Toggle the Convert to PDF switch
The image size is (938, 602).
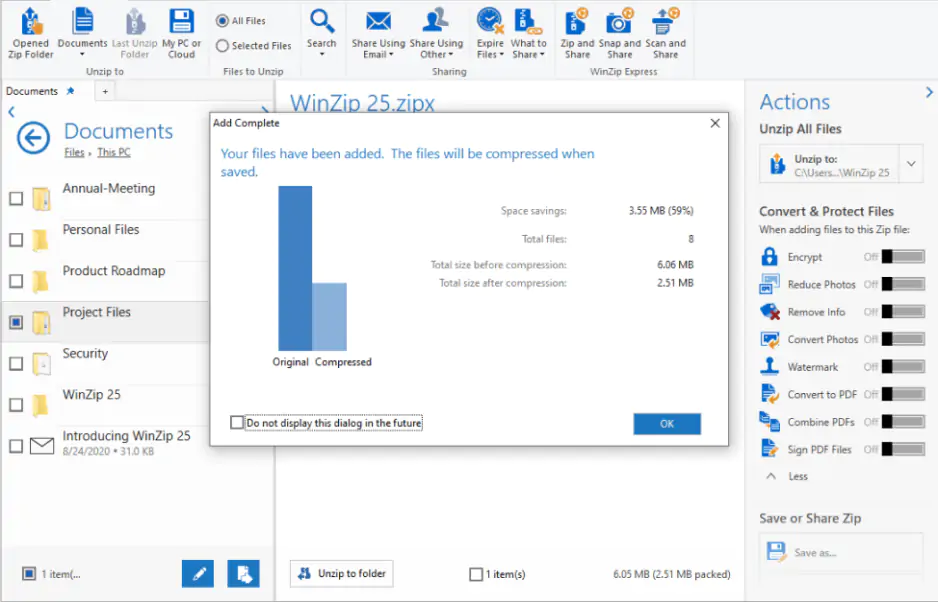pyautogui.click(x=903, y=394)
